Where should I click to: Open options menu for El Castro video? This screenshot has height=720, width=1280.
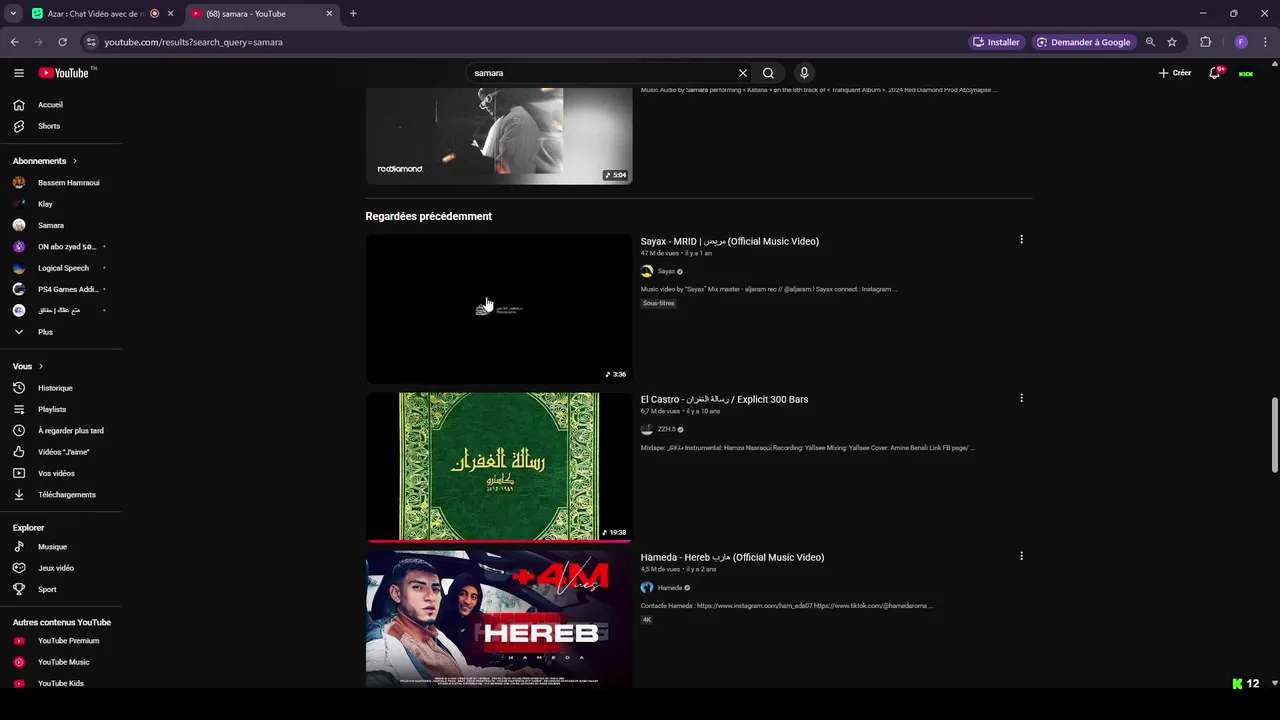click(x=1021, y=398)
